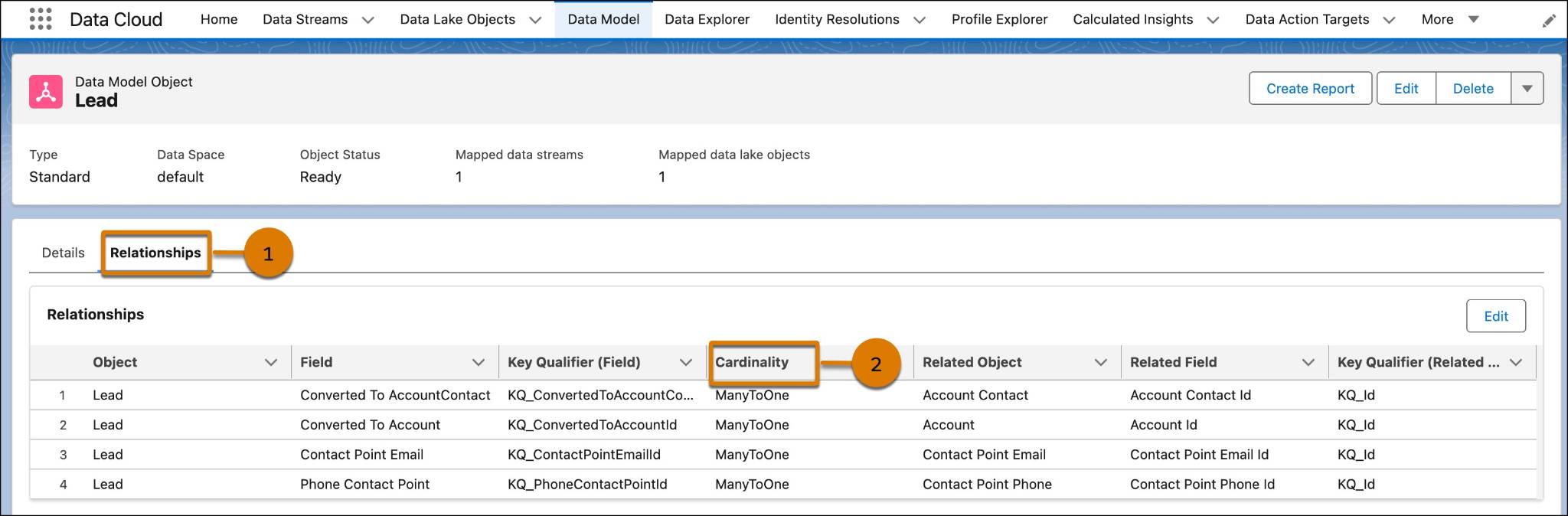Open the Object column header menu

pos(271,362)
